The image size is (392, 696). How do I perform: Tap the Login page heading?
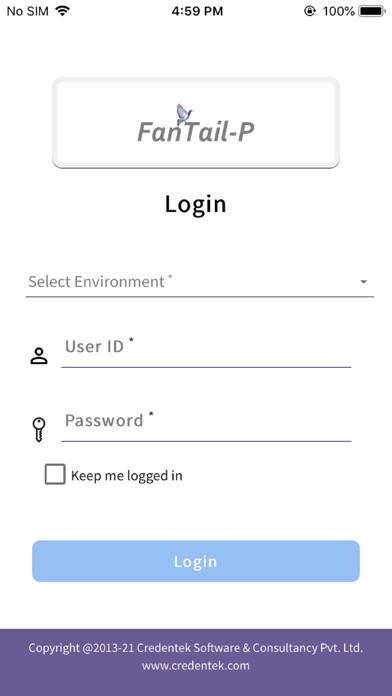pyautogui.click(x=196, y=204)
